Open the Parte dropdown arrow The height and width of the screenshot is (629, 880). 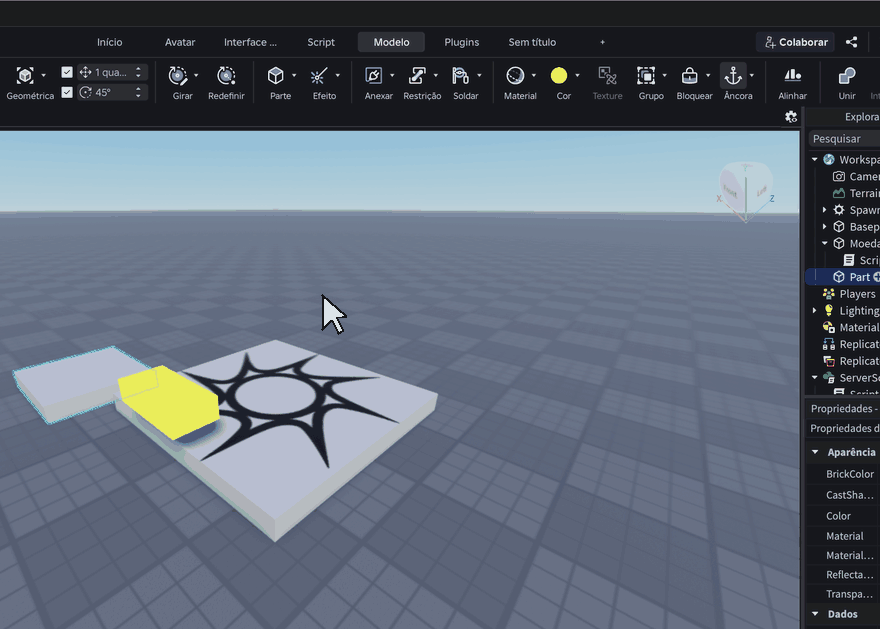click(294, 75)
